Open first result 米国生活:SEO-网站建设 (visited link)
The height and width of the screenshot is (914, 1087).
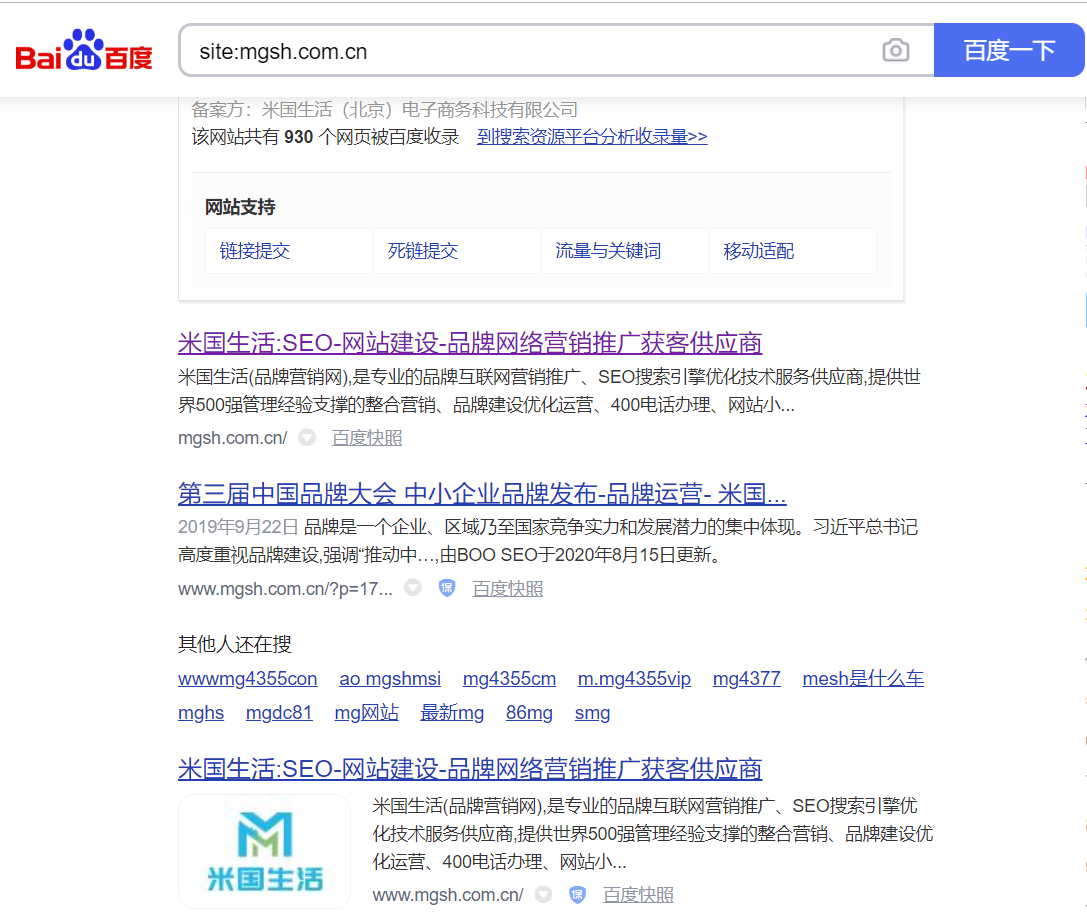click(470, 343)
